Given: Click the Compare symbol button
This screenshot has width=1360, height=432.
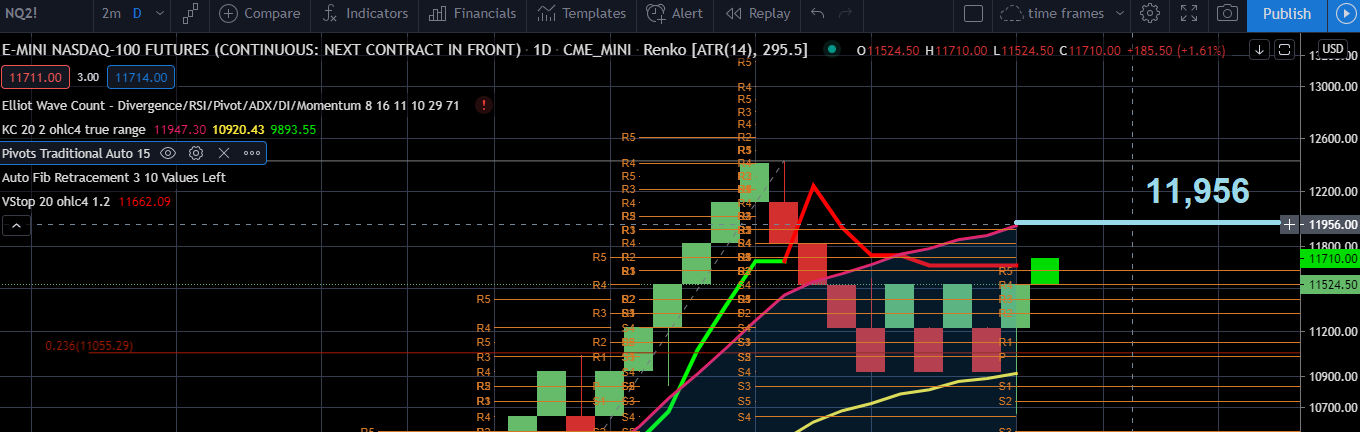Looking at the screenshot, I should pyautogui.click(x=259, y=14).
